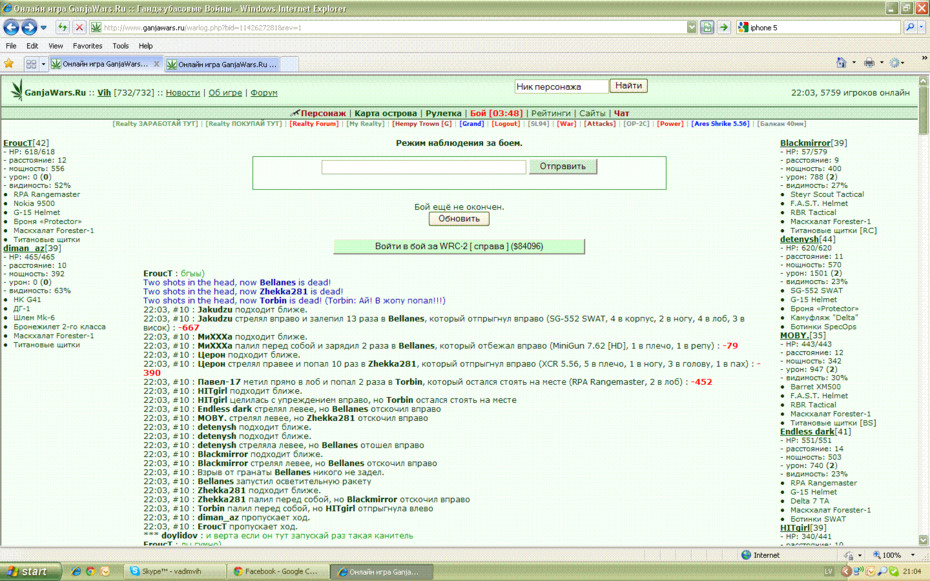Click the Отправить button

coord(562,167)
